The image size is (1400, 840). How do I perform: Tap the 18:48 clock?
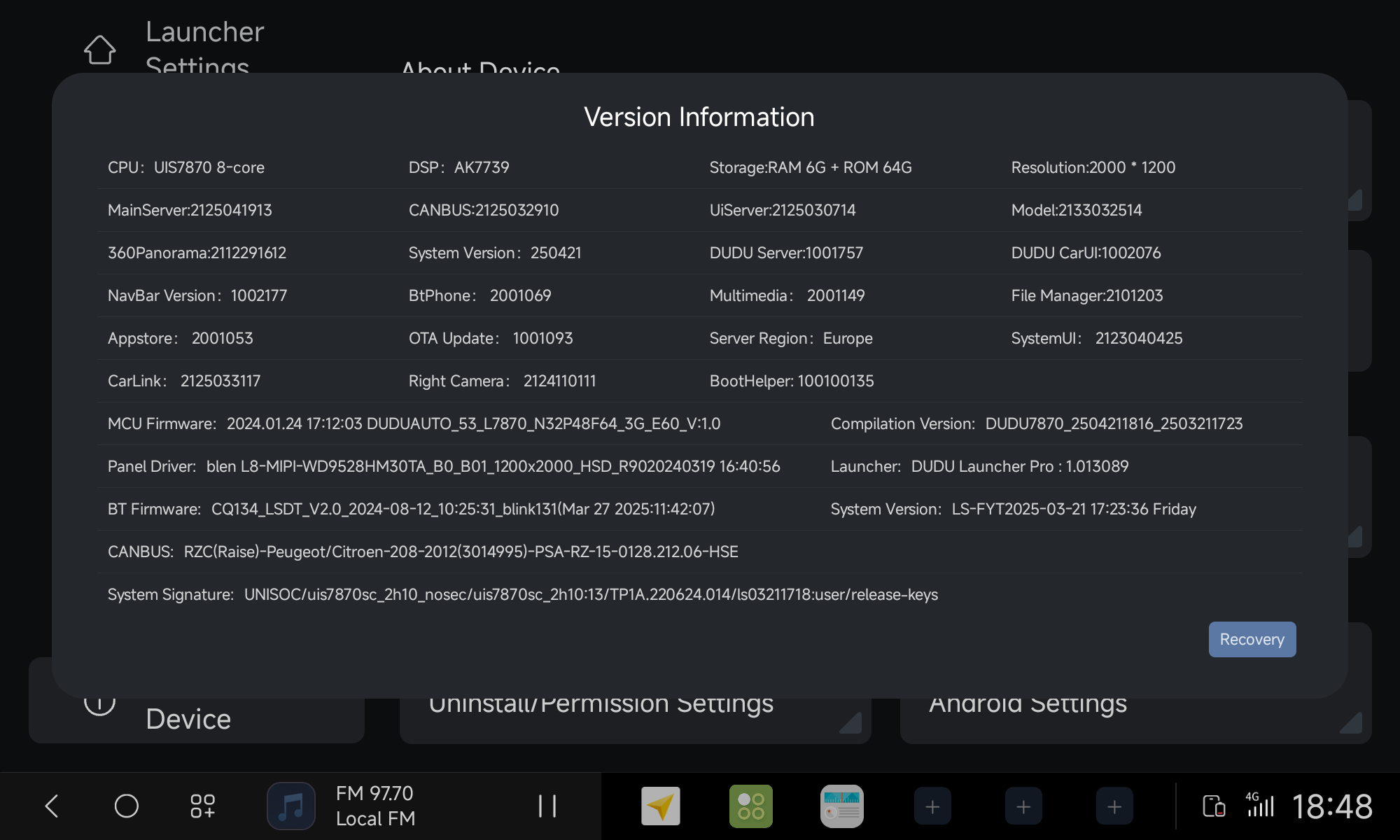point(1332,806)
